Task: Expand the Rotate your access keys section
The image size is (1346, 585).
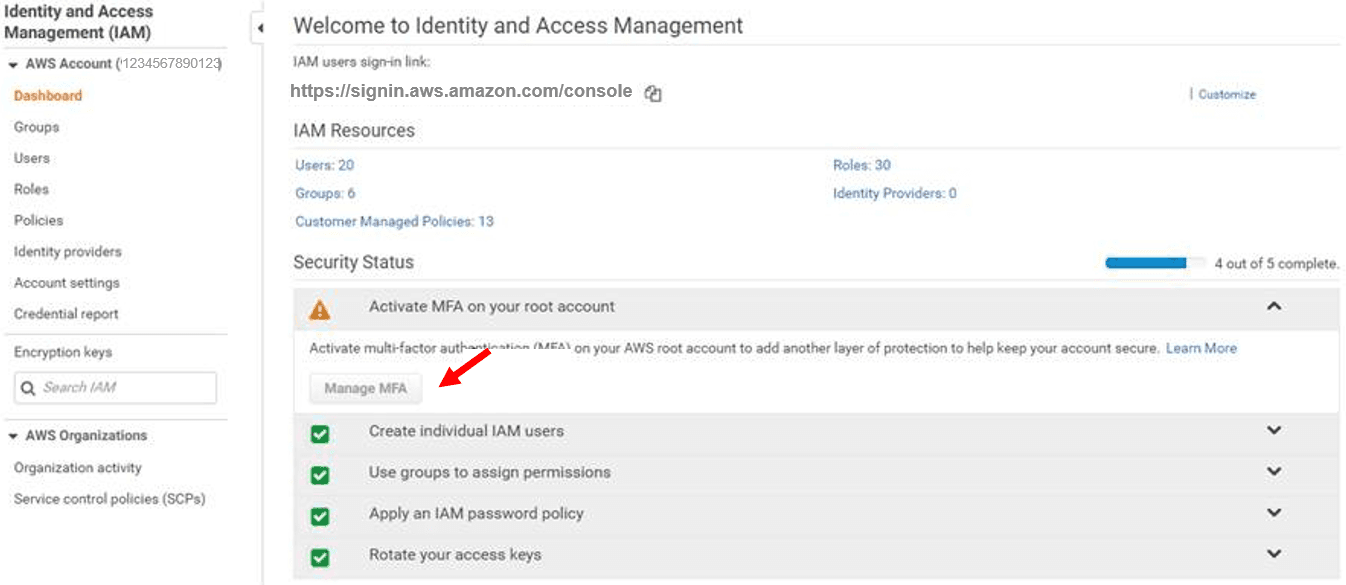Action: pos(1274,553)
